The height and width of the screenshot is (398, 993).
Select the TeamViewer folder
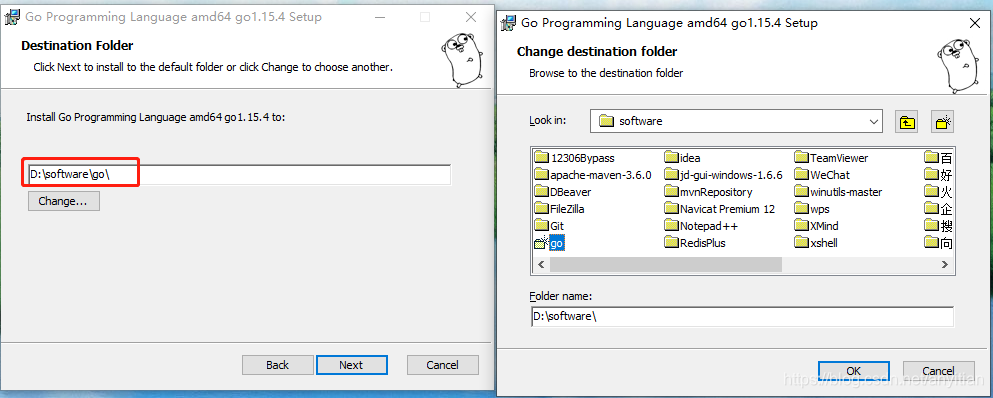(832, 158)
